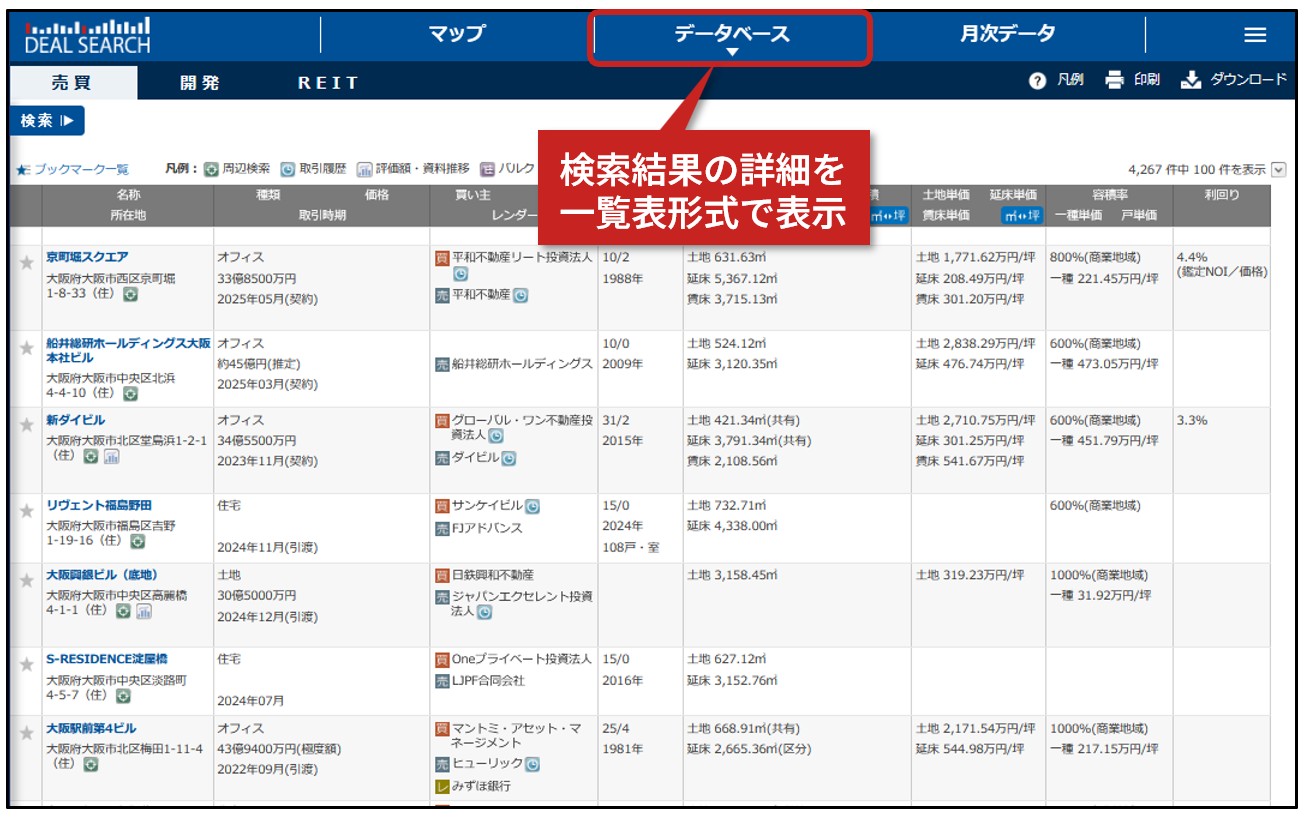Click the 凡例 label in toolbar
Screen dimensions: 1307x820
pyautogui.click(x=1070, y=81)
